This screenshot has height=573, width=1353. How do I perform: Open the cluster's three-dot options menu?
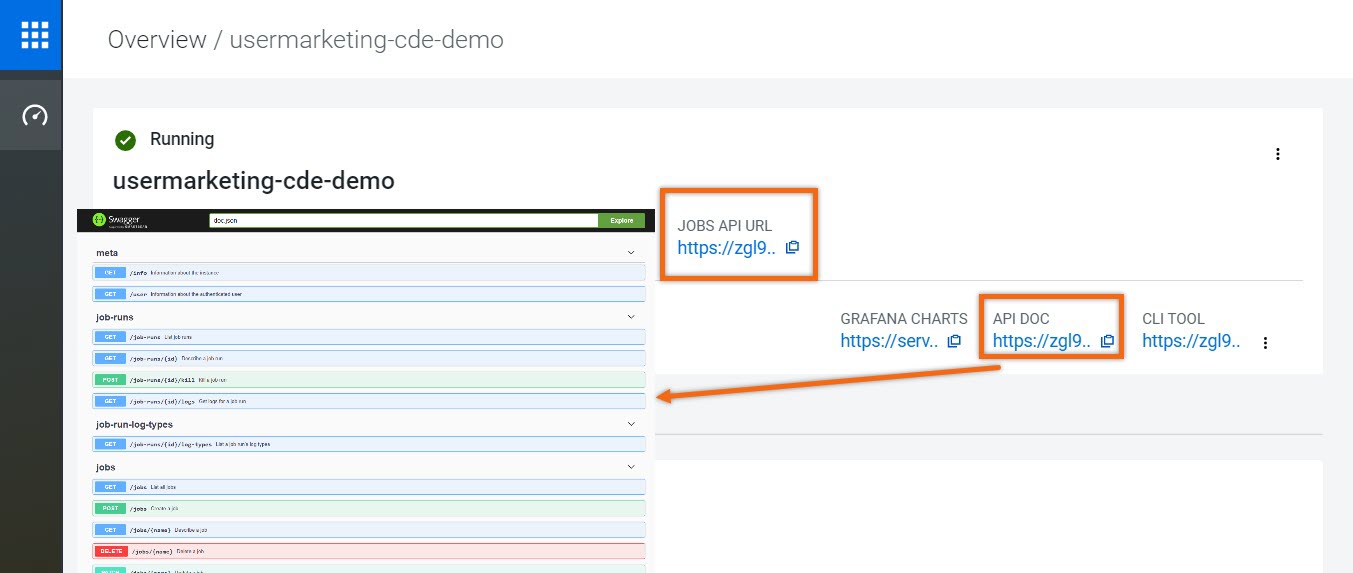[x=1277, y=154]
